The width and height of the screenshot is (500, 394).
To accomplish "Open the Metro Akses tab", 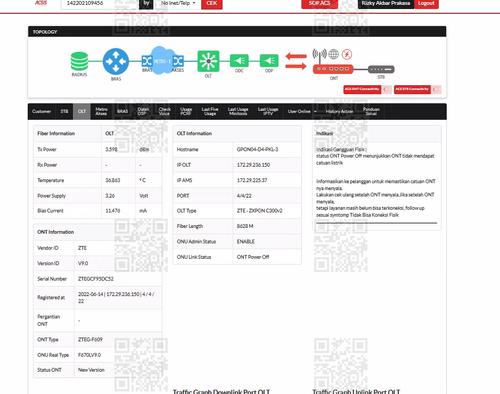I will (x=101, y=111).
